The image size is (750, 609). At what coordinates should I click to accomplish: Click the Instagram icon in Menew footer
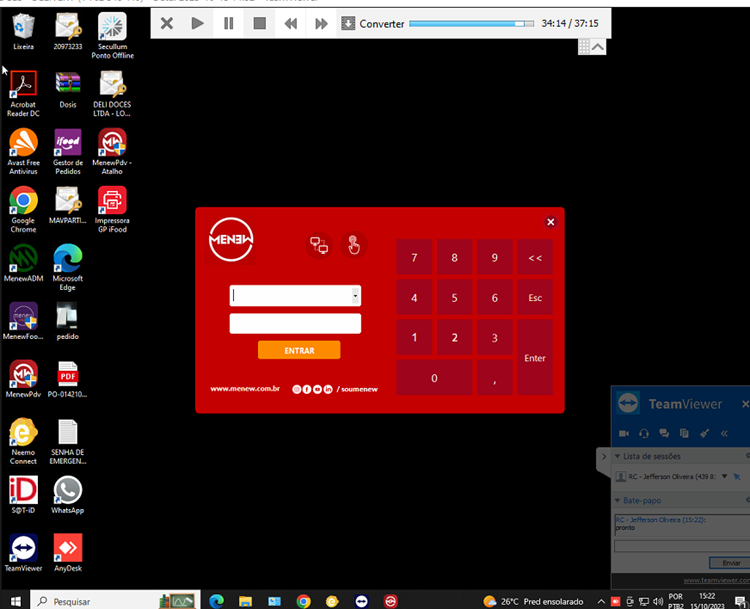click(297, 389)
